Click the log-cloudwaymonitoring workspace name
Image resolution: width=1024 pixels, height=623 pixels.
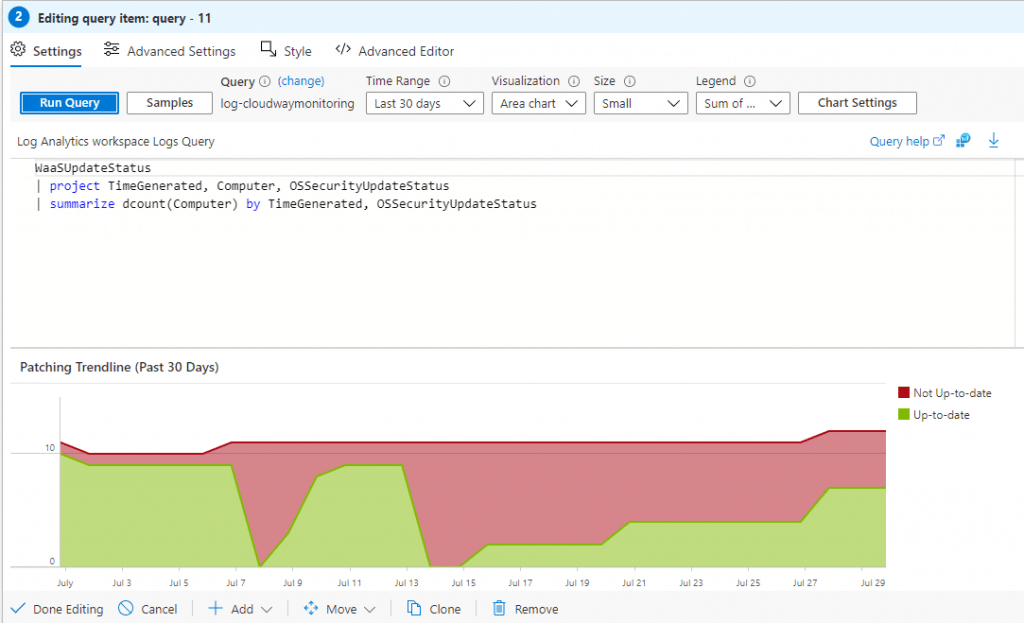(x=287, y=103)
